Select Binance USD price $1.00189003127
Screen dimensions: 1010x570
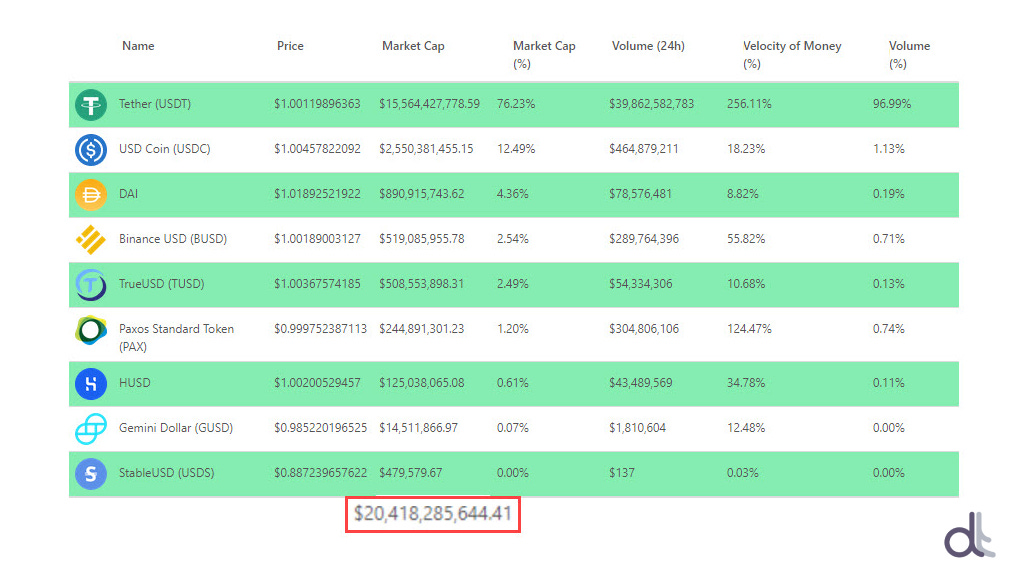pyautogui.click(x=317, y=239)
